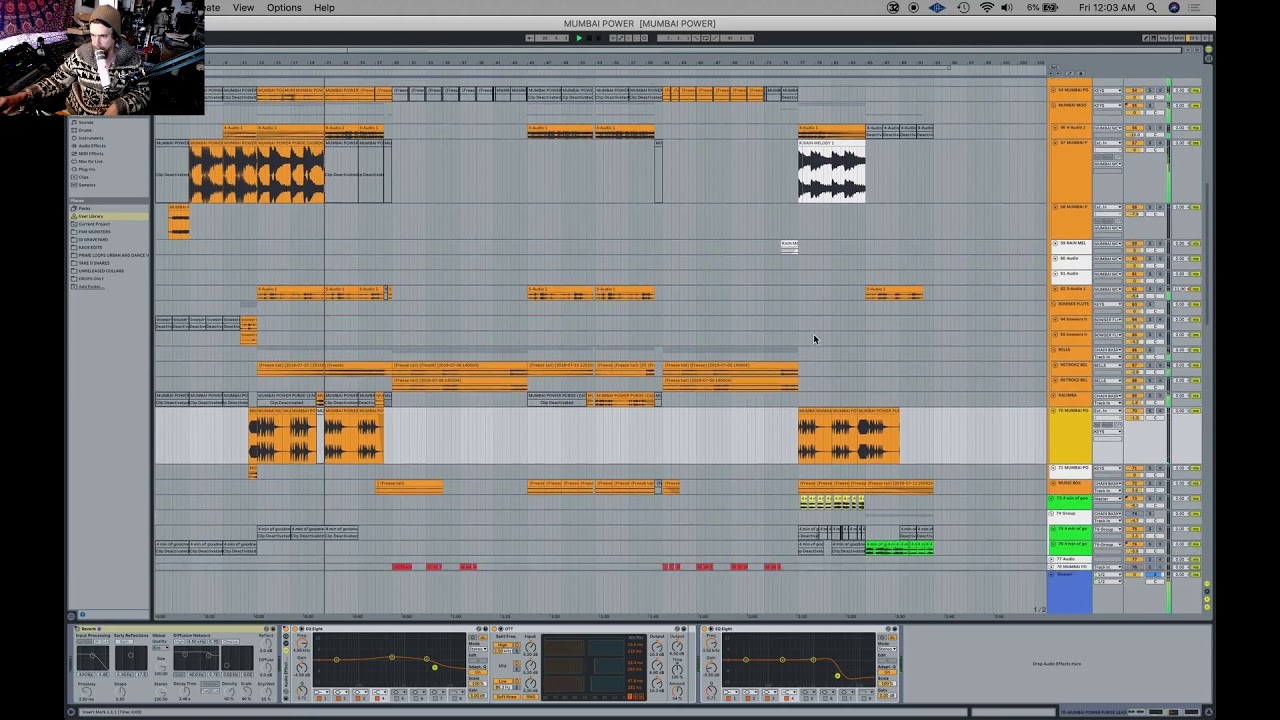This screenshot has height=720, width=1280.
Task: Unfold the BOWSER FLUTE track
Action: (x=1054, y=304)
